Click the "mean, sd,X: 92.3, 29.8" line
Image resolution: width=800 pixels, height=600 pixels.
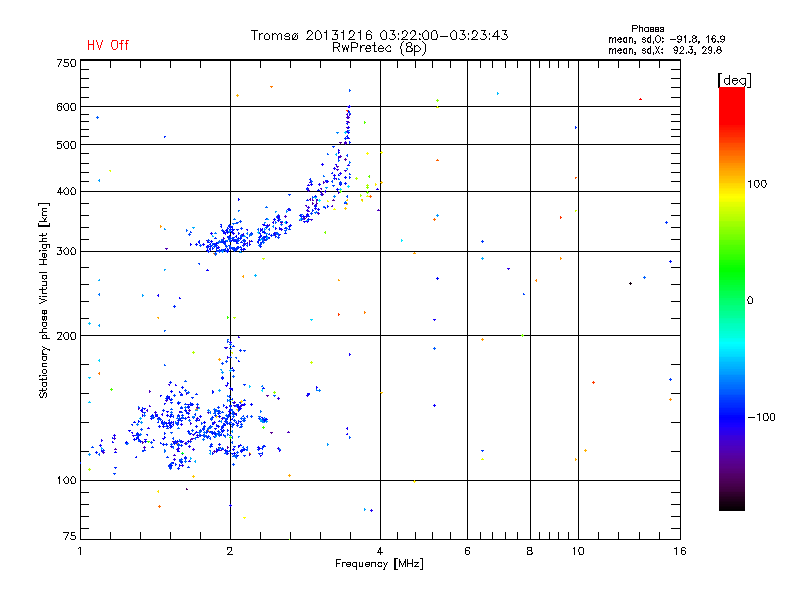(x=665, y=50)
